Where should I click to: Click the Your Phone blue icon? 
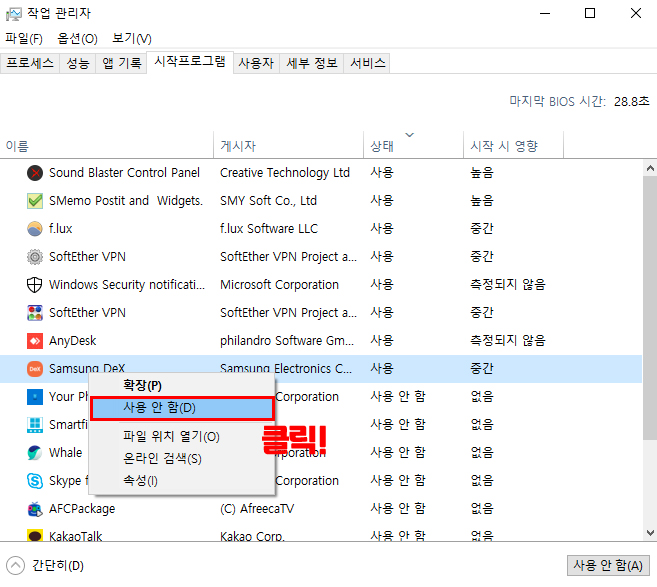point(35,397)
